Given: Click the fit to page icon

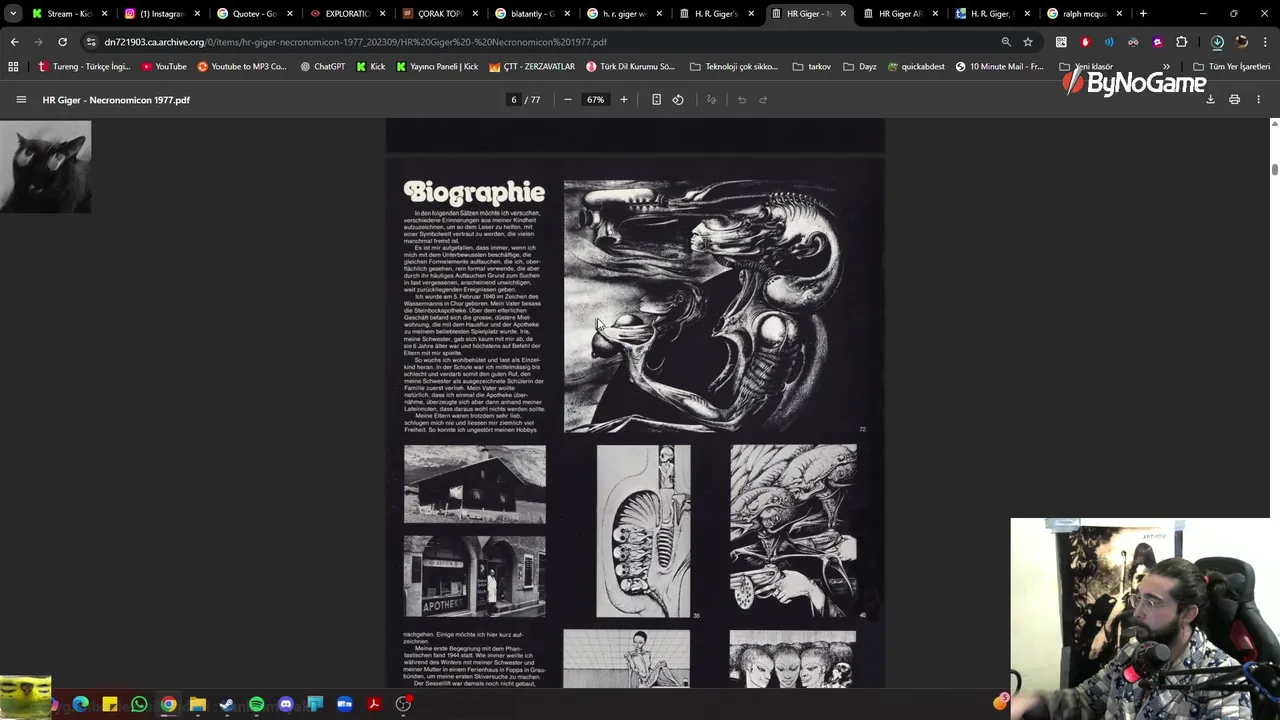Looking at the screenshot, I should (656, 100).
